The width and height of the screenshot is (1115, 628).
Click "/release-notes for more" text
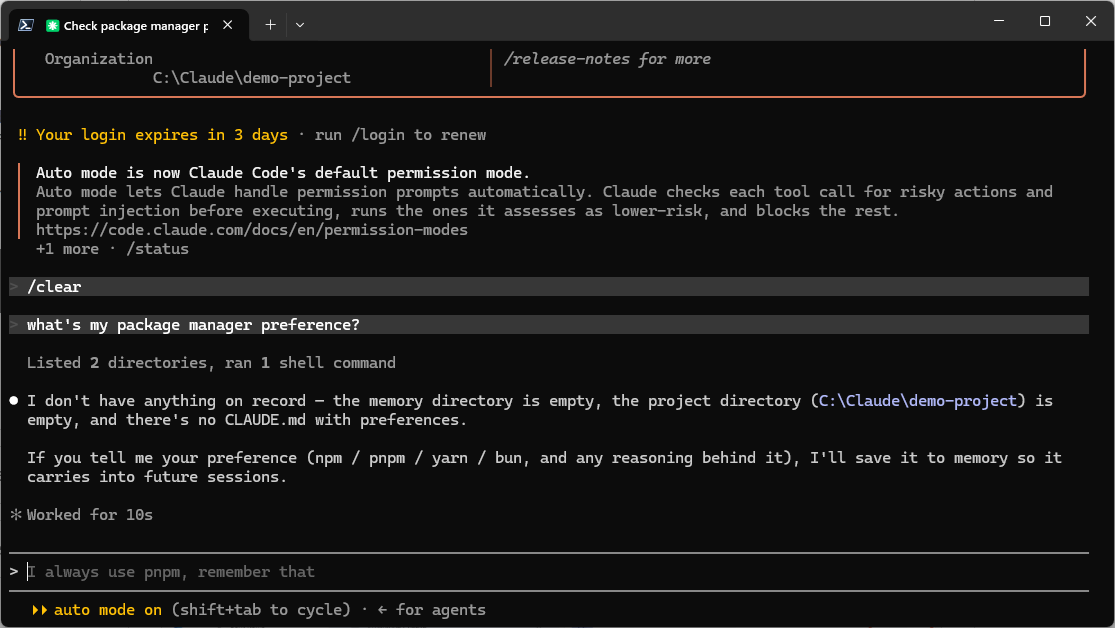point(607,59)
